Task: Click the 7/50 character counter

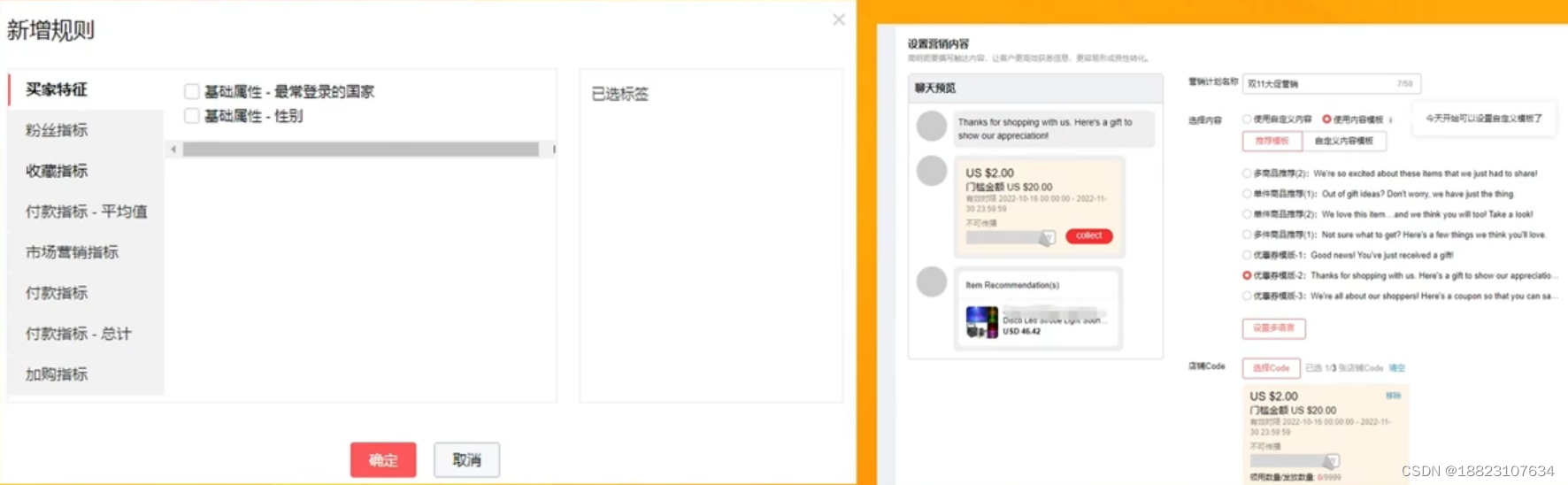Action: 1404,83
